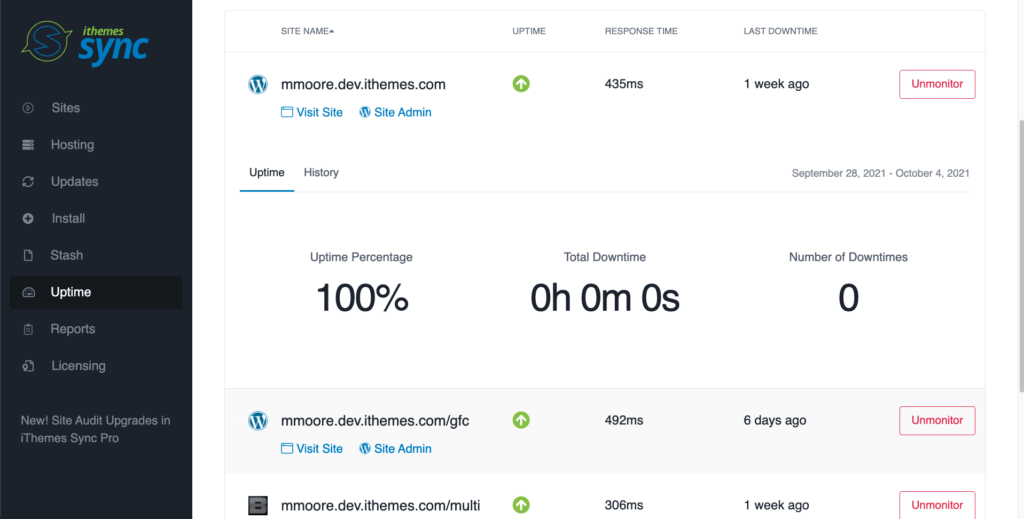
Task: Click the Reports clipboard sidebar icon
Action: 28,329
